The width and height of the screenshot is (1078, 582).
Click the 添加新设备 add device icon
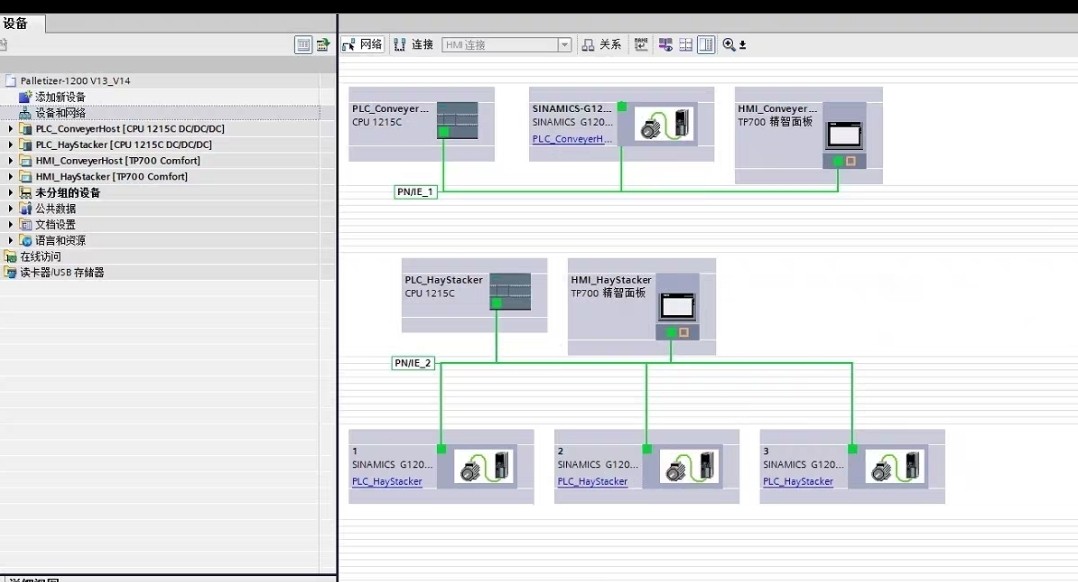click(25, 97)
